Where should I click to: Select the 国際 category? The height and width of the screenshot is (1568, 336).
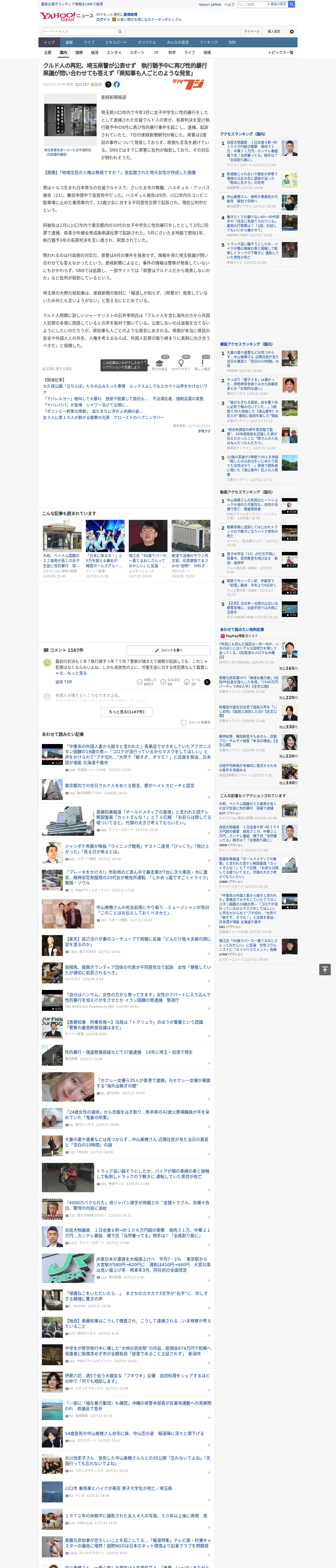(x=79, y=52)
